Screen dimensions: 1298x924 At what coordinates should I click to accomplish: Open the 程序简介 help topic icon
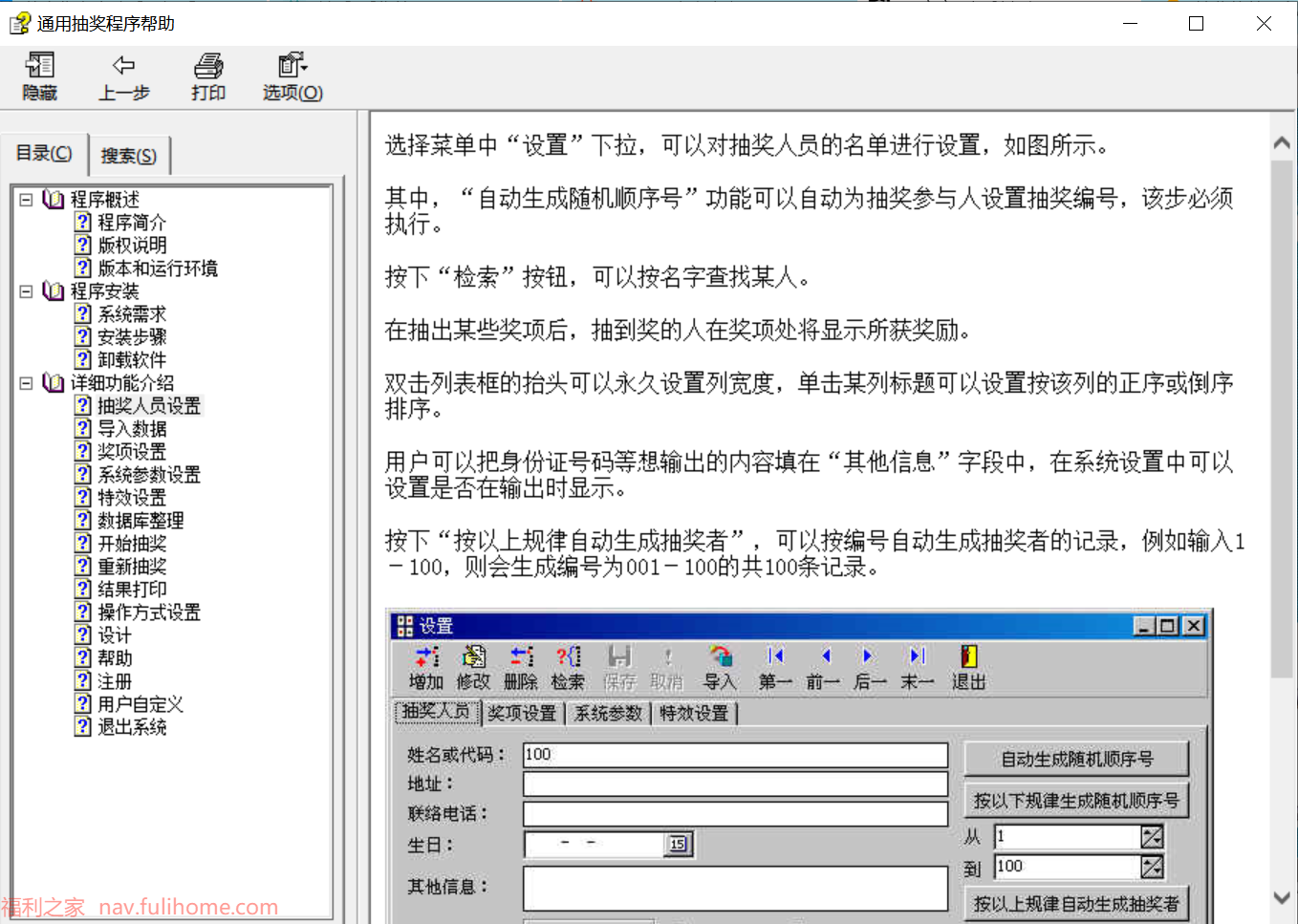[84, 223]
